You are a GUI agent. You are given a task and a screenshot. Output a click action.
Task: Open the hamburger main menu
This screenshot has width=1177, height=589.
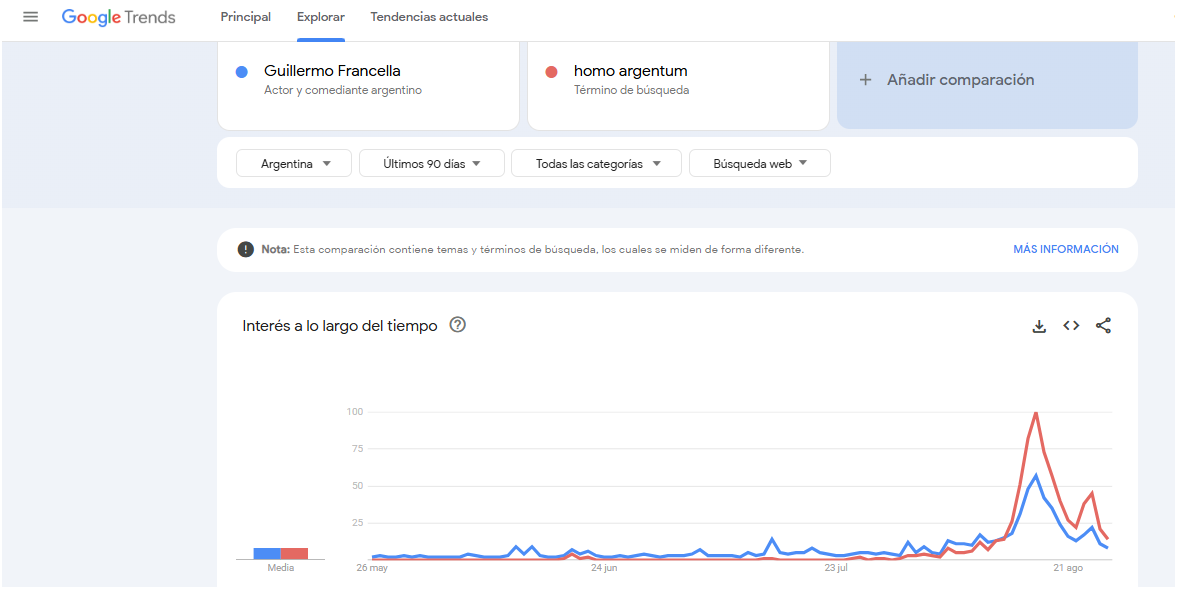tap(30, 17)
